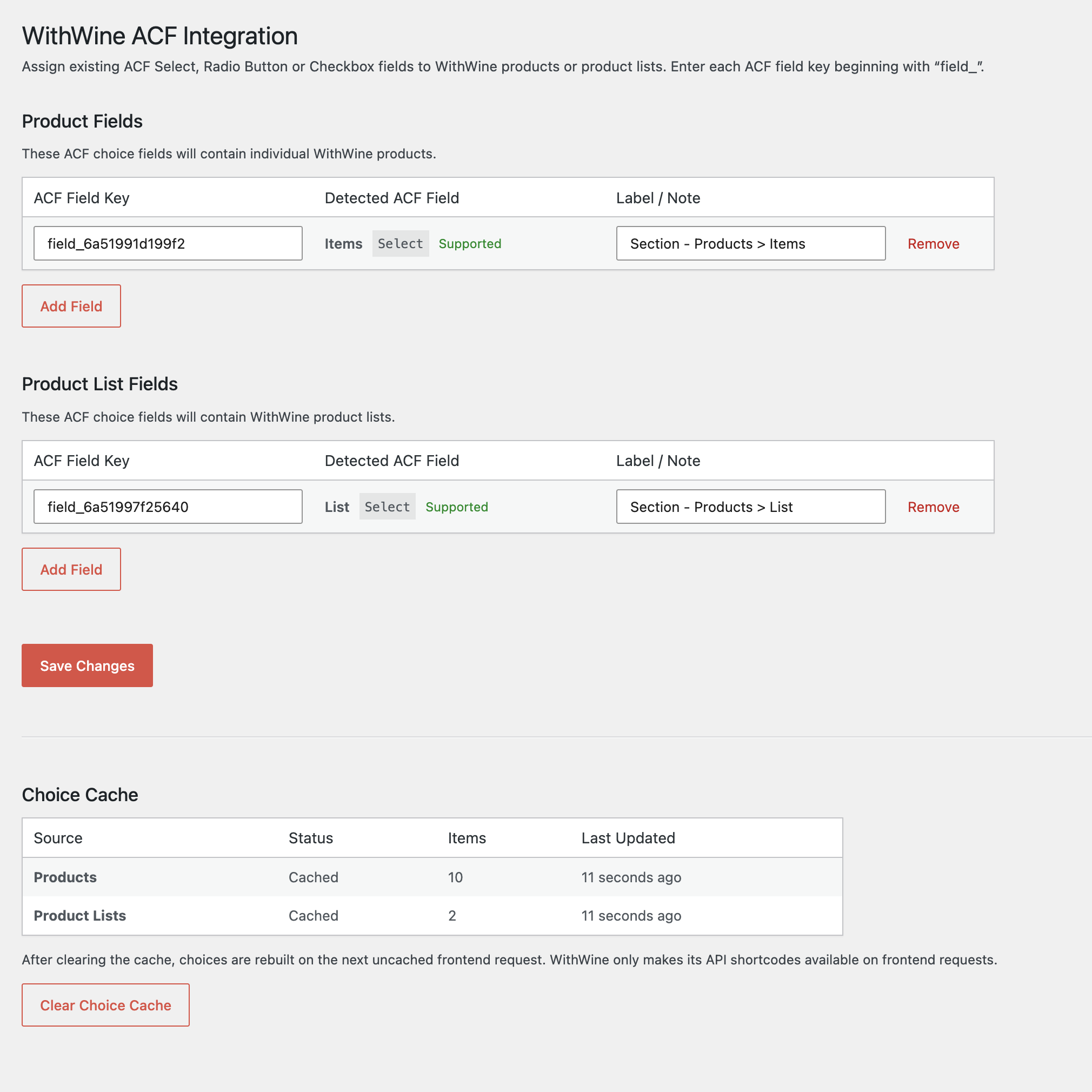1092x1092 pixels.
Task: Click the 'Status' column header
Action: coord(311,838)
